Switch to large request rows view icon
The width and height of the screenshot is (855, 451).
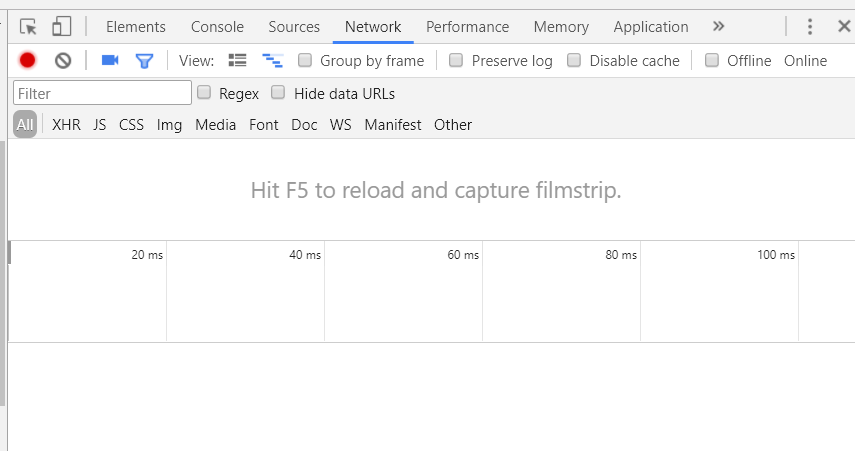point(237,61)
